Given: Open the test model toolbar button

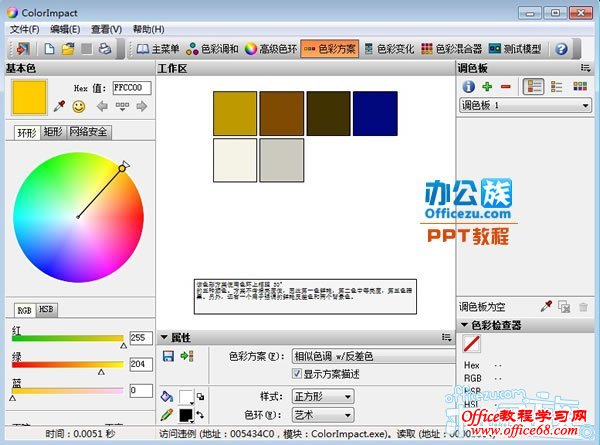Looking at the screenshot, I should click(515, 49).
